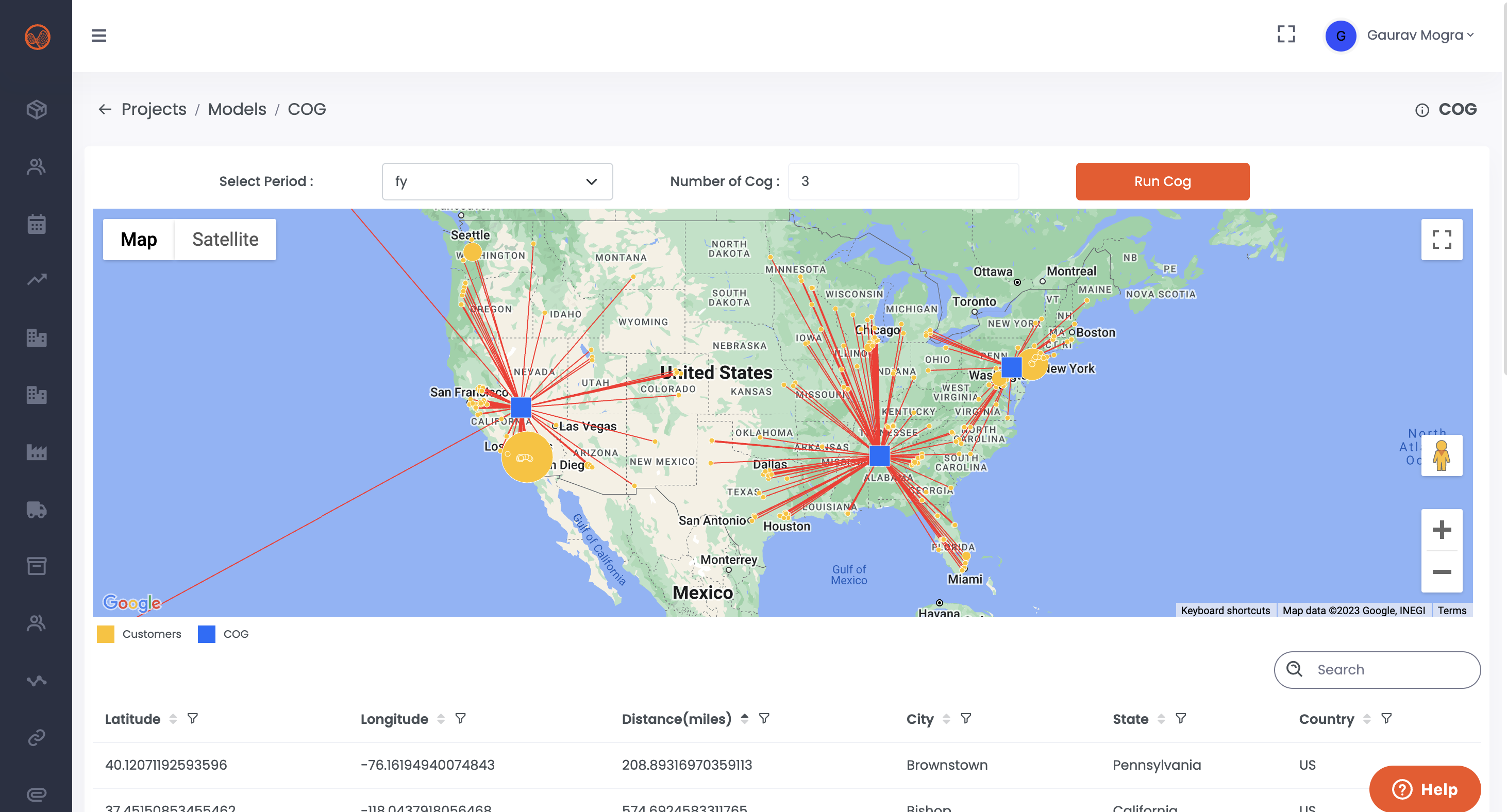Toggle fullscreen icon in top header
Image resolution: width=1507 pixels, height=812 pixels.
pyautogui.click(x=1286, y=35)
